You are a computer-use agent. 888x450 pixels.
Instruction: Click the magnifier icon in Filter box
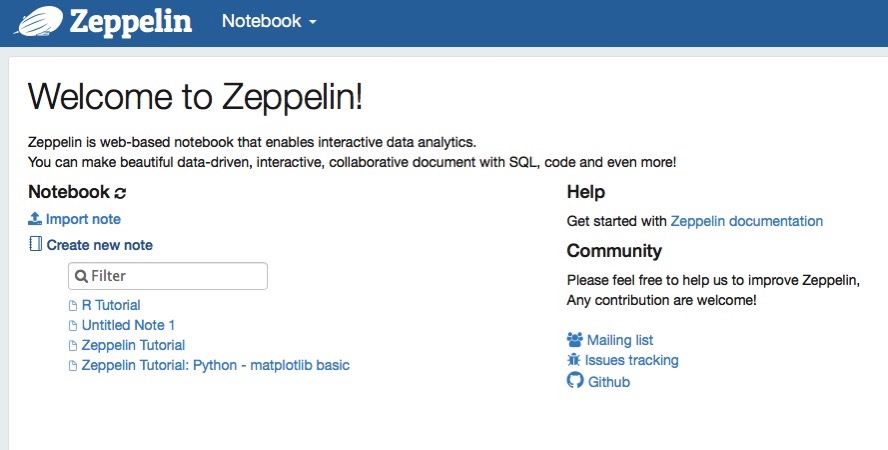pyautogui.click(x=81, y=276)
